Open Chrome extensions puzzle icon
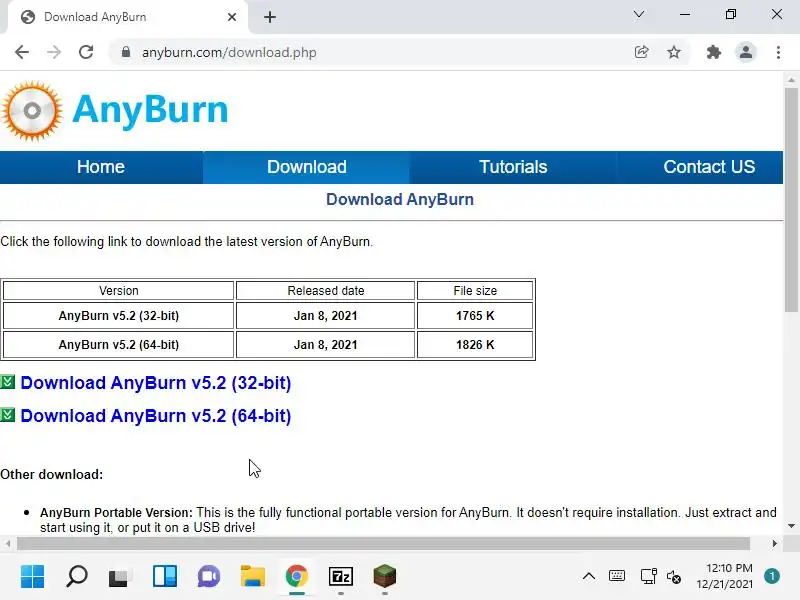Screen dimensions: 800x600 (x=713, y=52)
